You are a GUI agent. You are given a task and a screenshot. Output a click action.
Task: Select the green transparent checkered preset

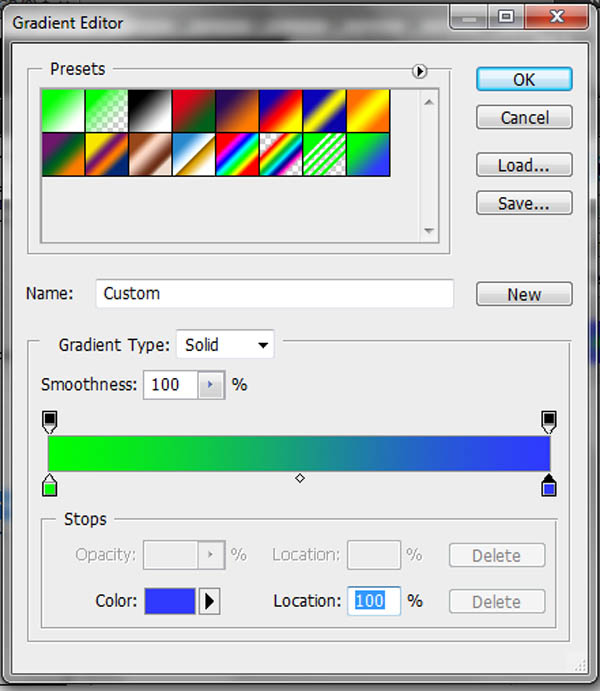[106, 111]
